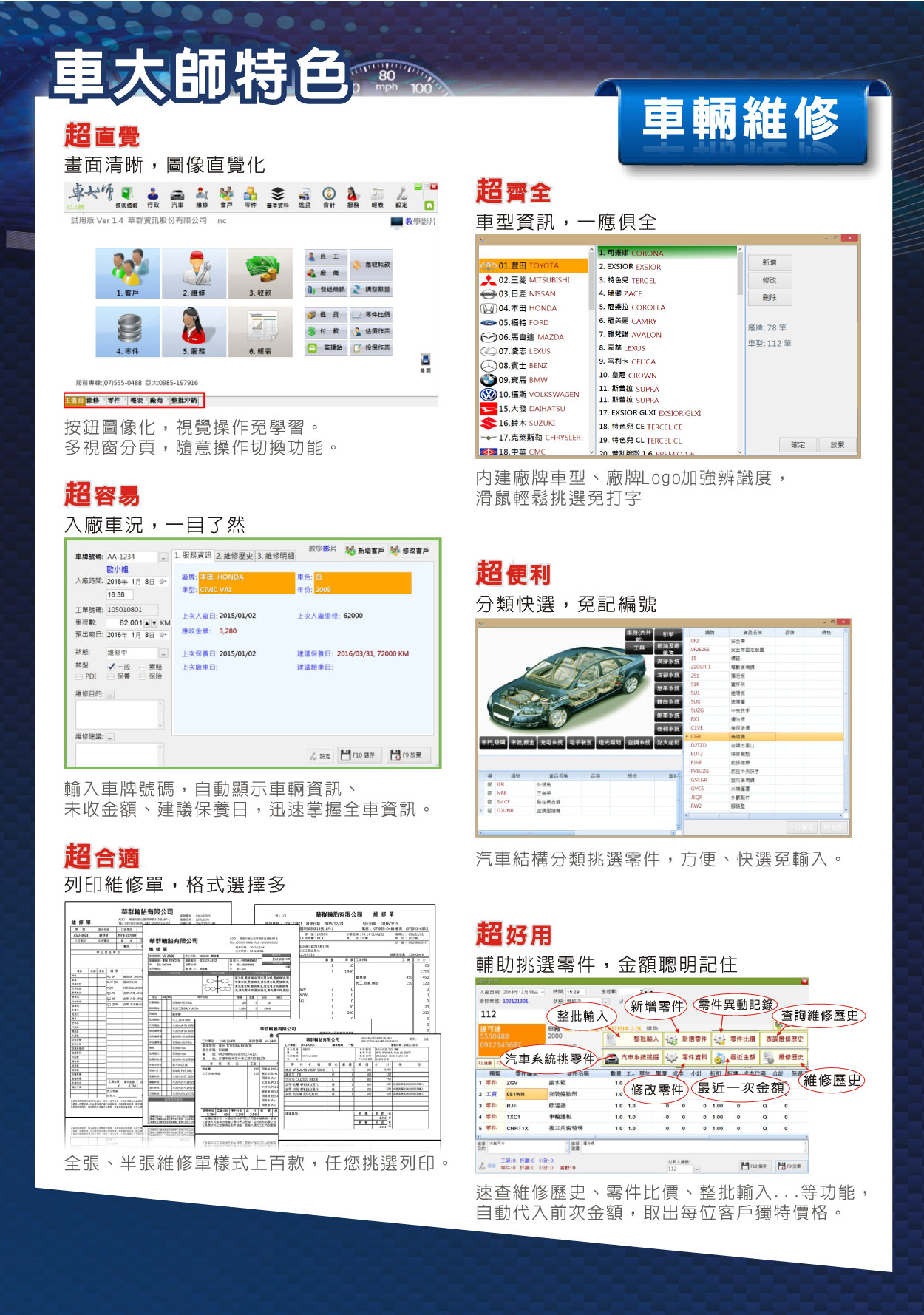Click the green home icon in toolbar
924x1315 pixels.
click(x=428, y=205)
